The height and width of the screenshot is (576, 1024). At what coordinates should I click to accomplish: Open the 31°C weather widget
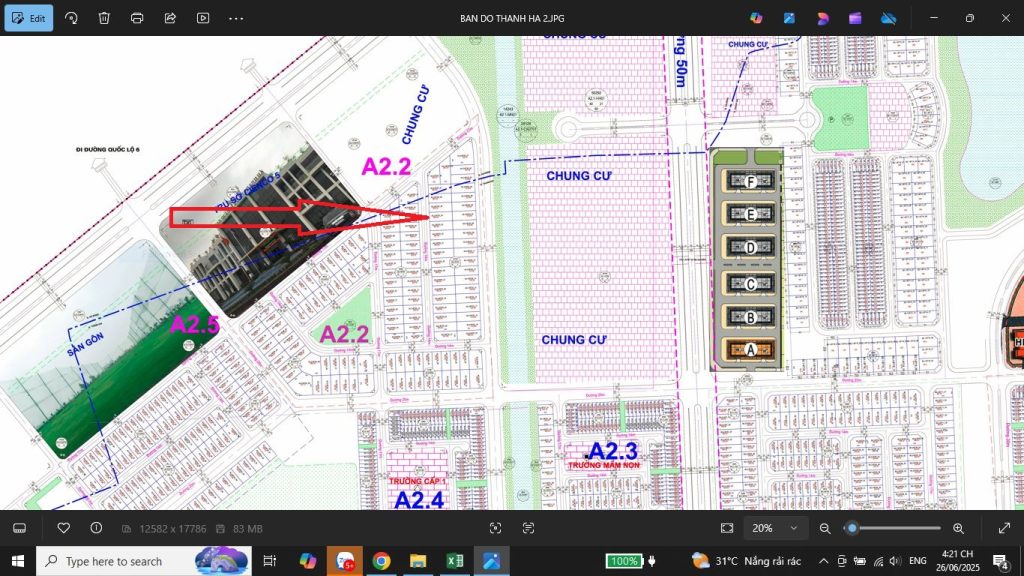tap(746, 561)
